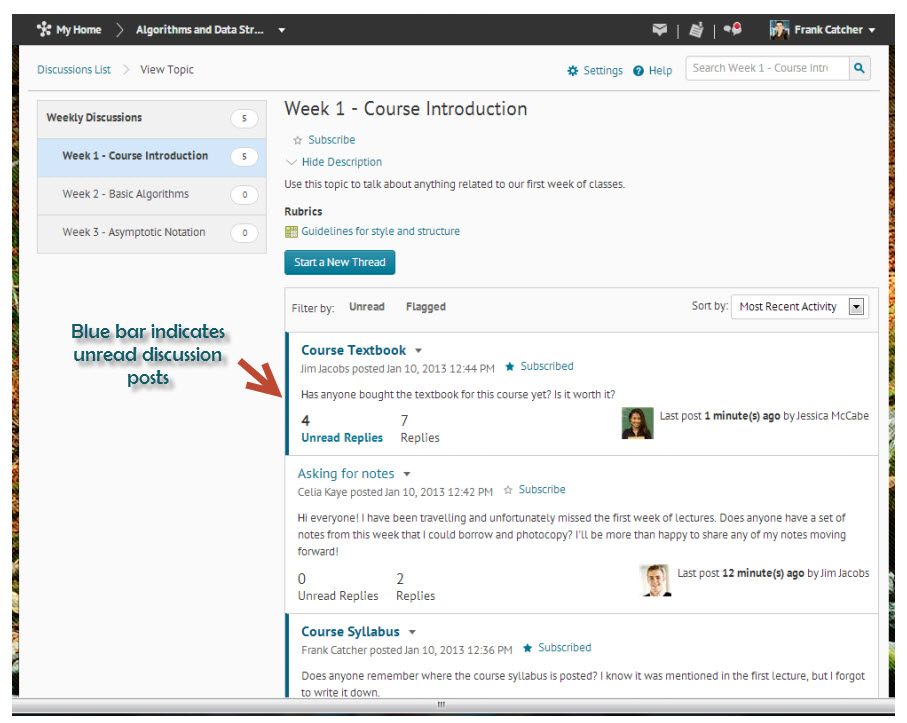Screen dimensions: 907x723
Task: Open the message alerts envelope icon
Action: click(659, 30)
